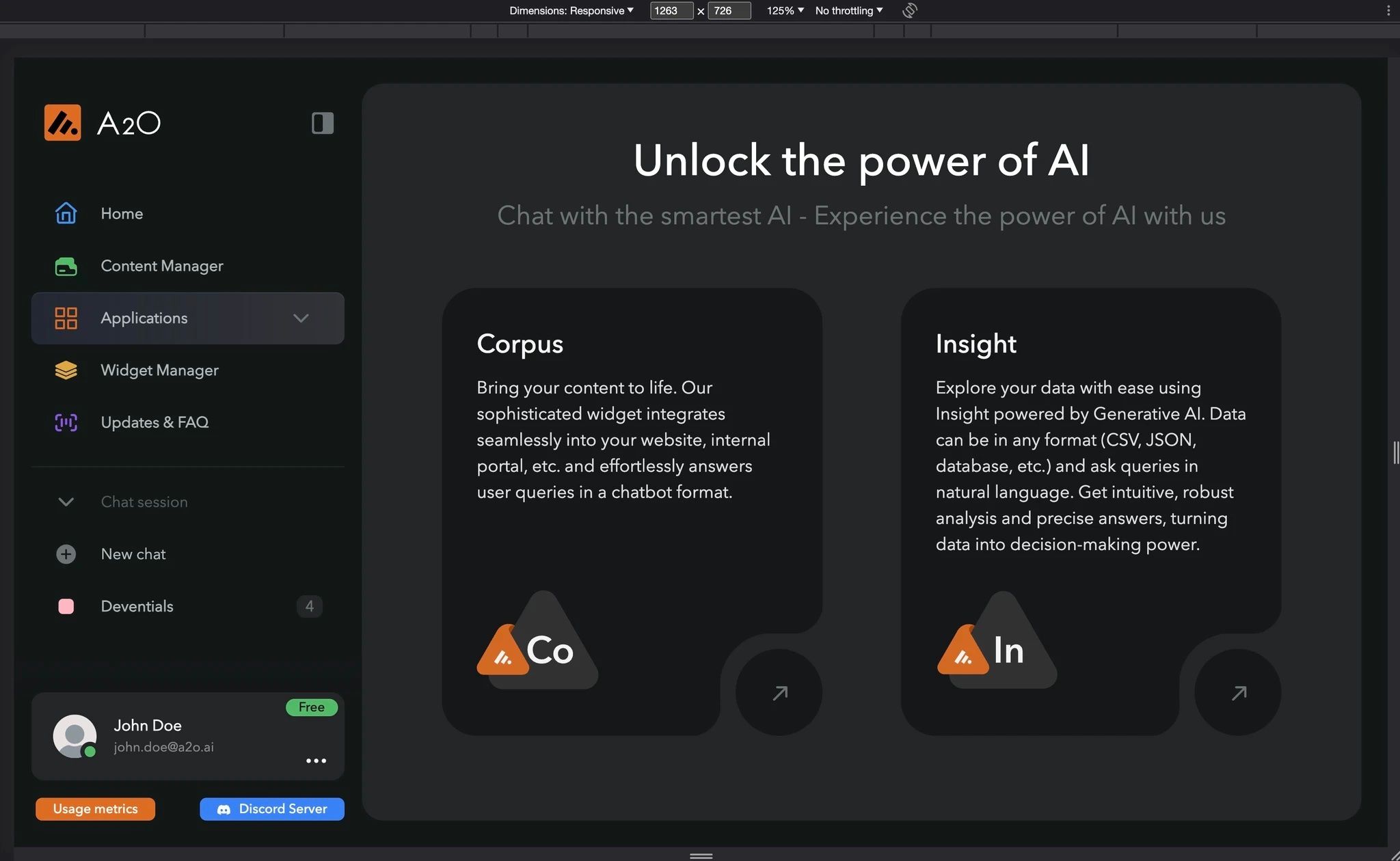The width and height of the screenshot is (1400, 861).
Task: Open the No throttling dropdown
Action: 848,10
